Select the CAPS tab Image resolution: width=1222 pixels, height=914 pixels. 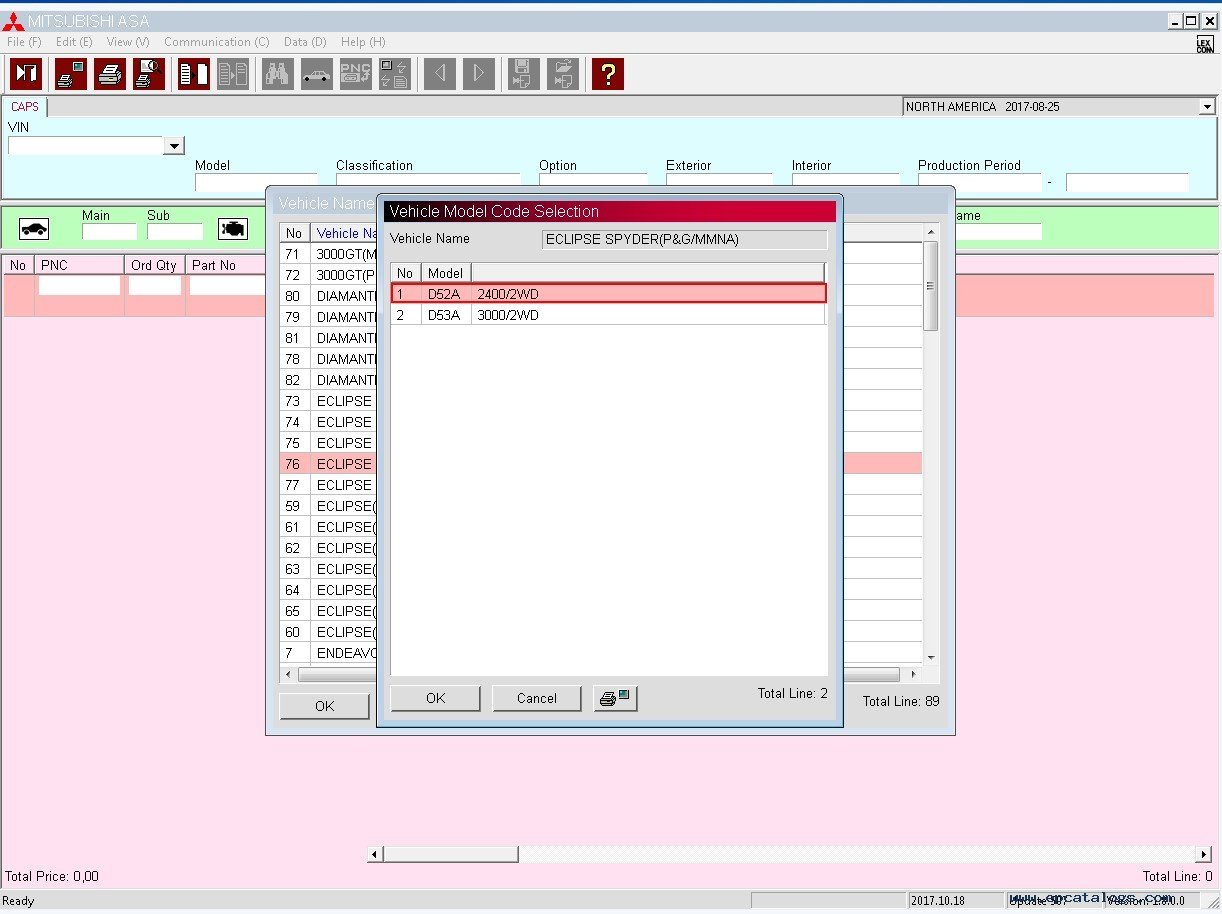25,107
